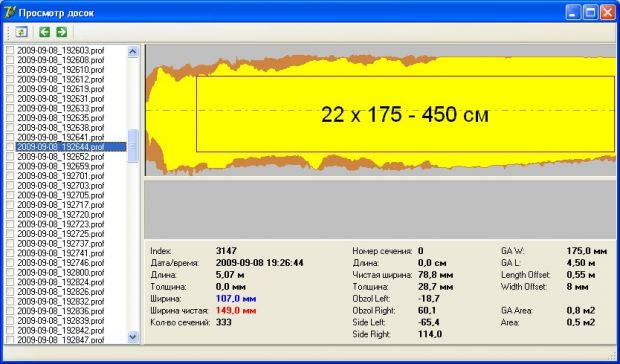
Task: Select file 2009-09-08_192720.prof
Action: click(x=60, y=214)
